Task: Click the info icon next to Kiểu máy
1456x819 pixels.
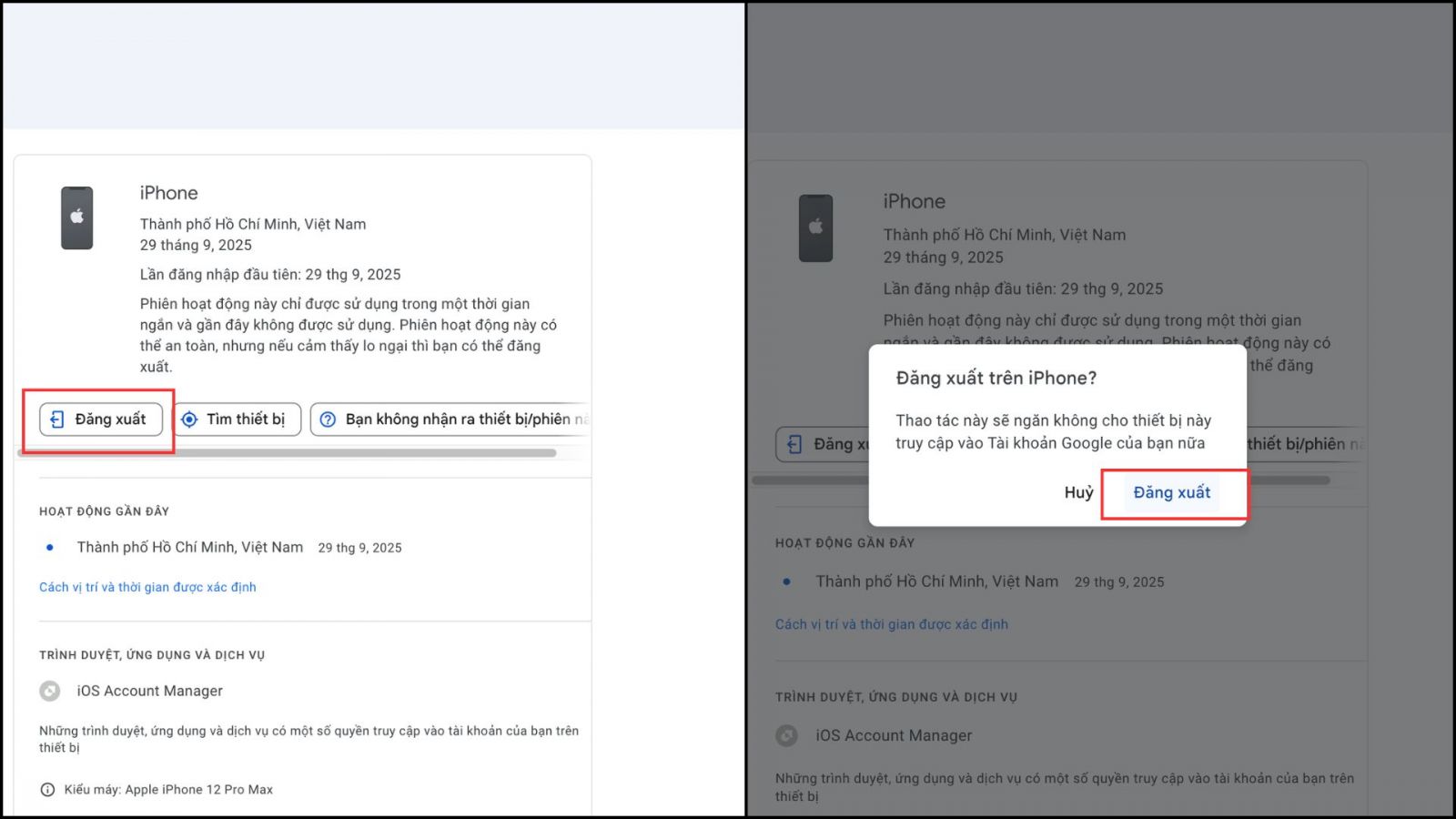Action: click(47, 790)
